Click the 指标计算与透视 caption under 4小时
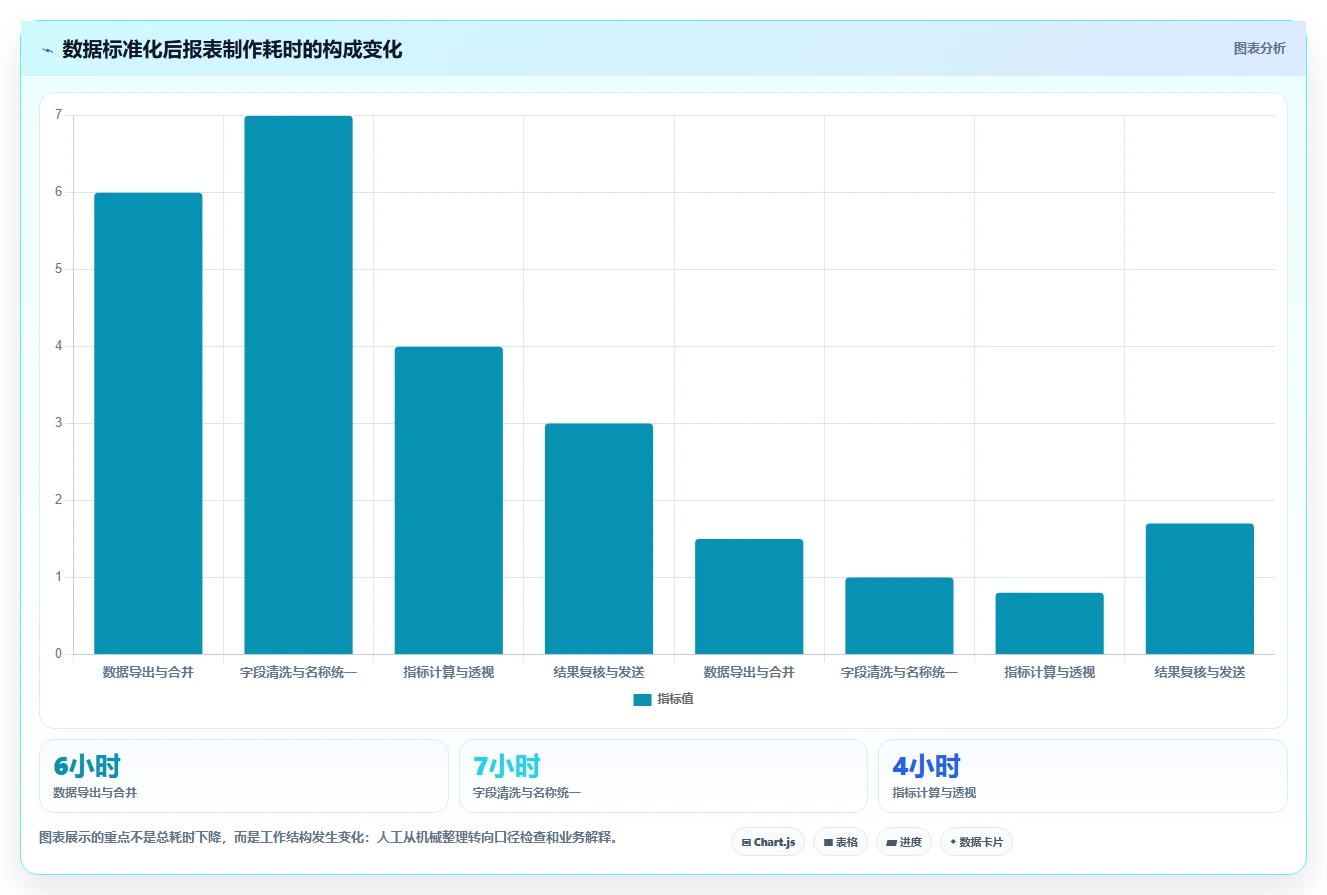The height and width of the screenshot is (895, 1327). 934,793
